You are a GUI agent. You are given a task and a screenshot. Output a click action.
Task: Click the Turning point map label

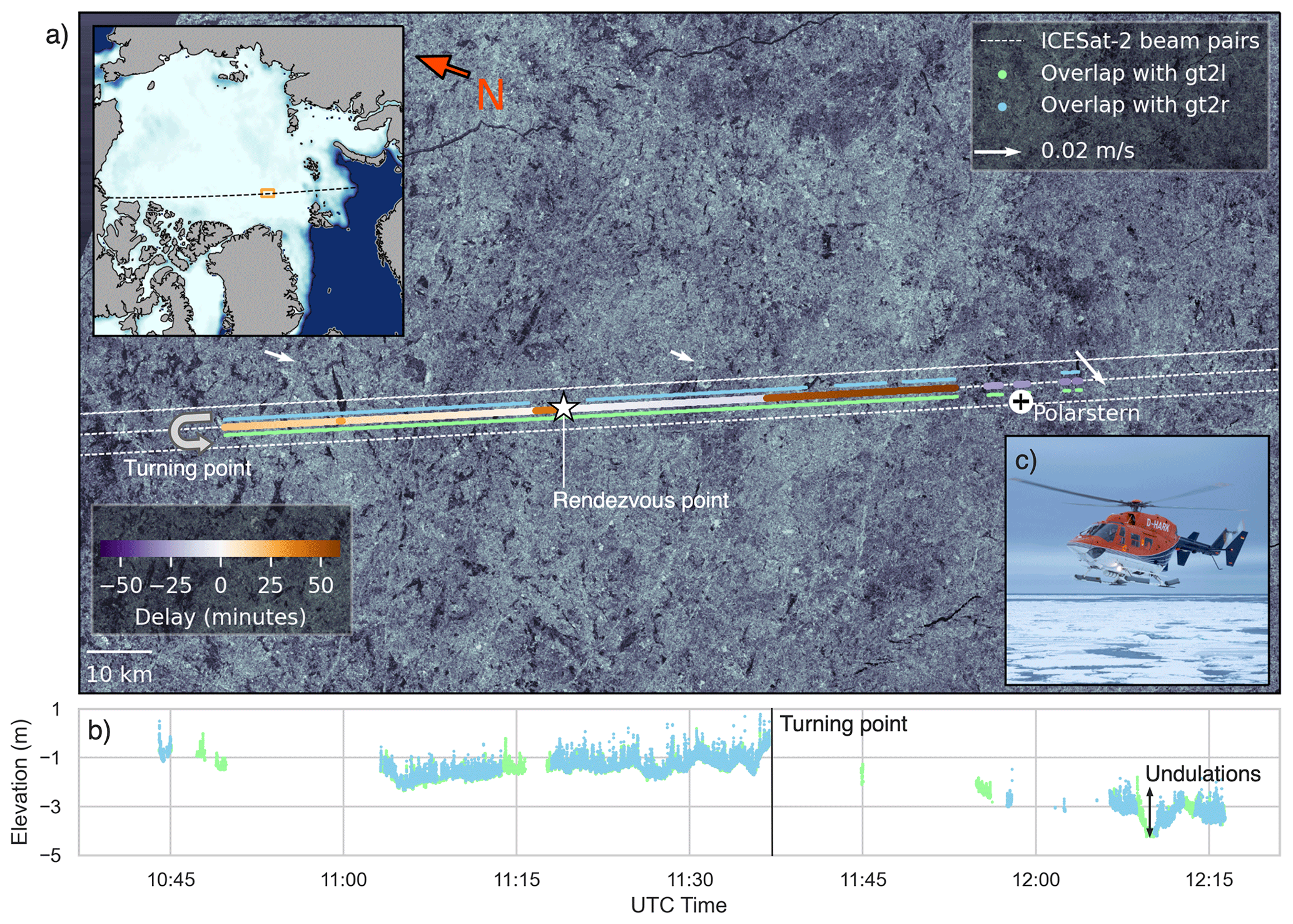[x=188, y=468]
